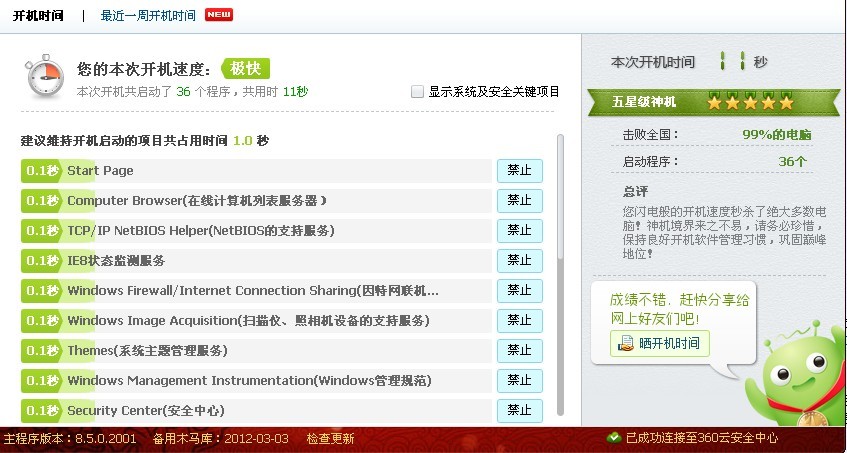Disable the Security Center service

click(x=520, y=410)
